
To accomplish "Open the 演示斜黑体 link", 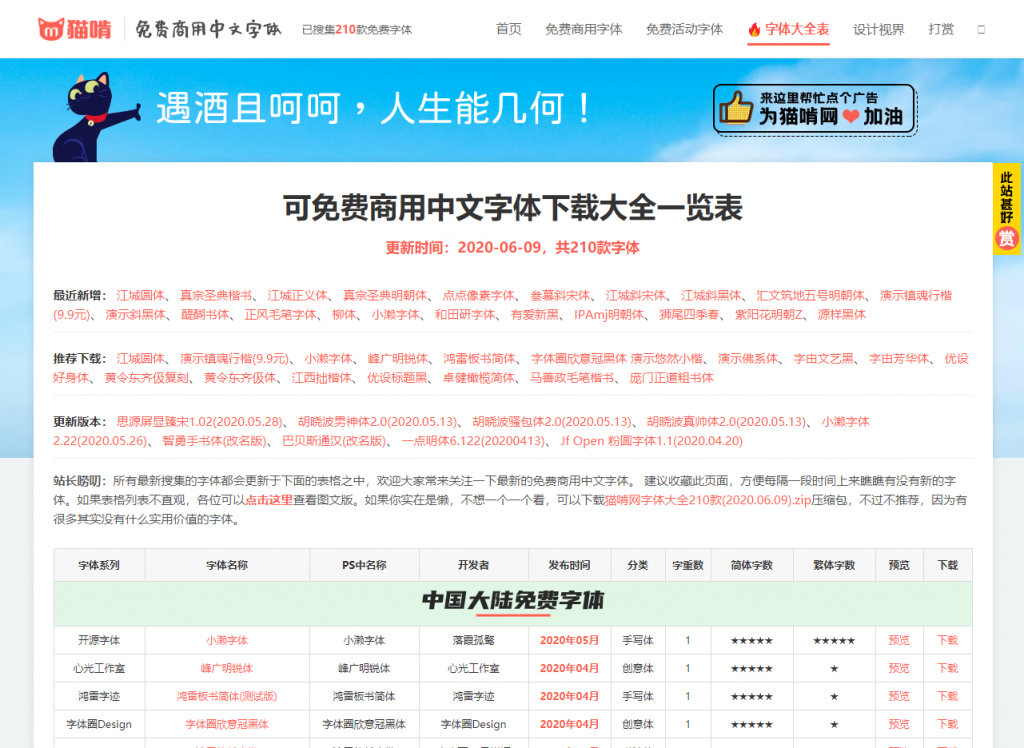I will click(136, 314).
